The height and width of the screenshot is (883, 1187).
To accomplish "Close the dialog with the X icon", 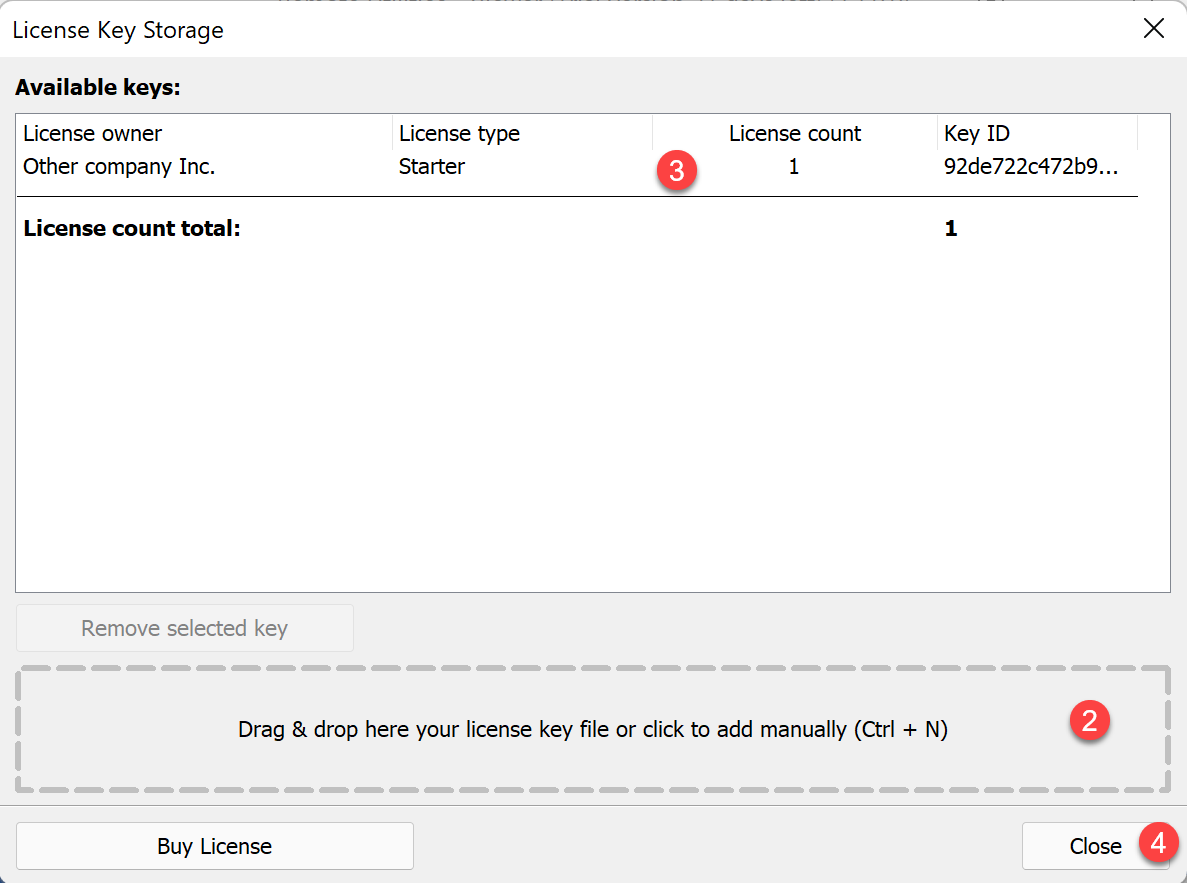I will pos(1153,29).
